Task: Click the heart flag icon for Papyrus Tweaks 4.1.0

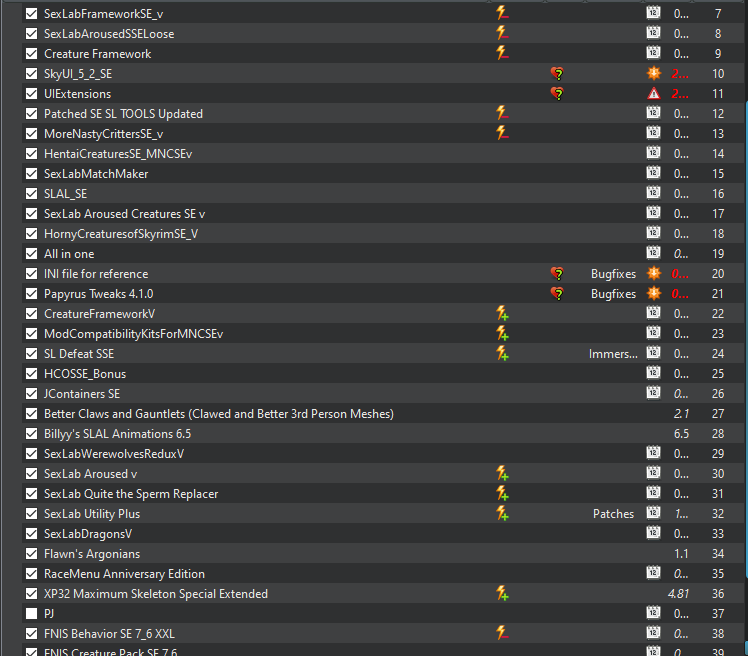Action: tap(557, 293)
